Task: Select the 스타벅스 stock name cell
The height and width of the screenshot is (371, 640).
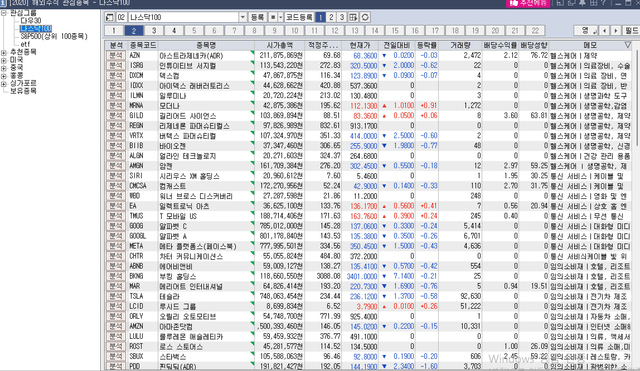Action: pos(206,357)
